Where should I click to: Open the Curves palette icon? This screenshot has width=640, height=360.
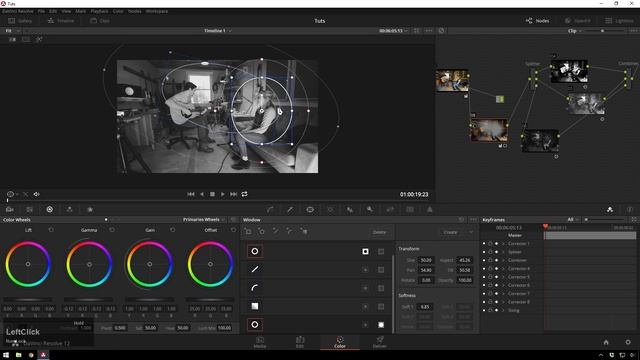(x=270, y=209)
